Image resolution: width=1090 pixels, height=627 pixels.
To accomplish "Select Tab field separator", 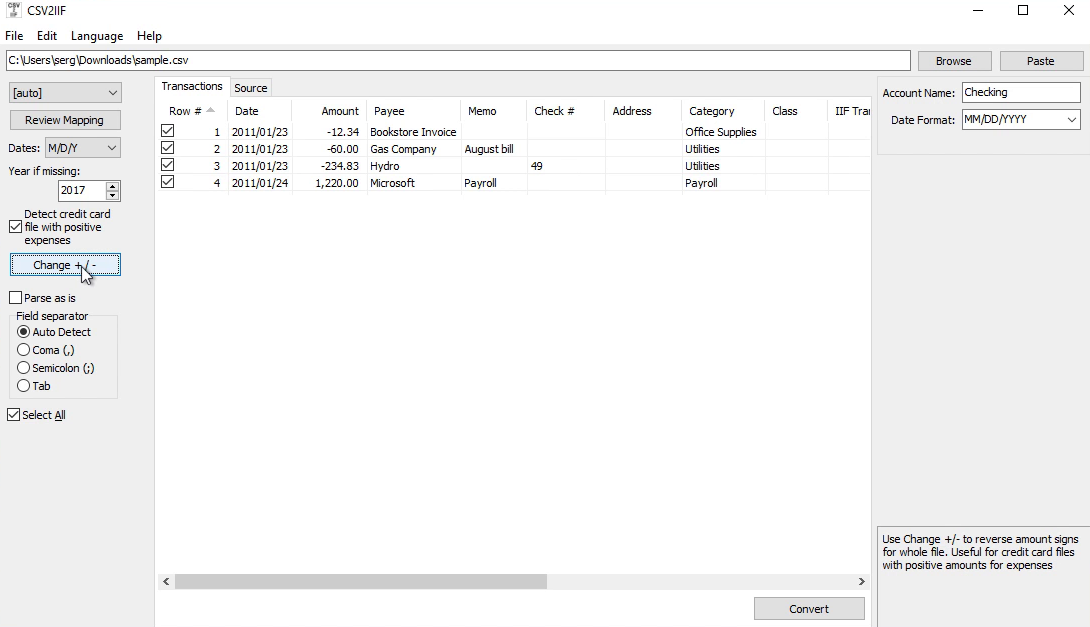I will point(24,386).
